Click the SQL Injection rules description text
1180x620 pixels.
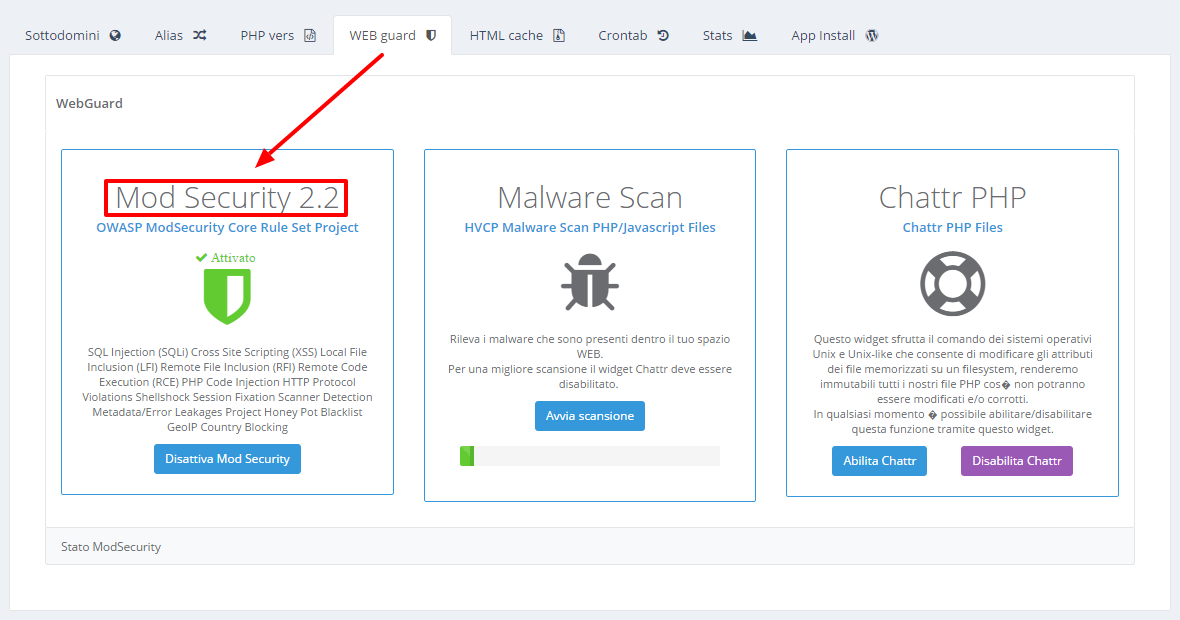[x=227, y=390]
